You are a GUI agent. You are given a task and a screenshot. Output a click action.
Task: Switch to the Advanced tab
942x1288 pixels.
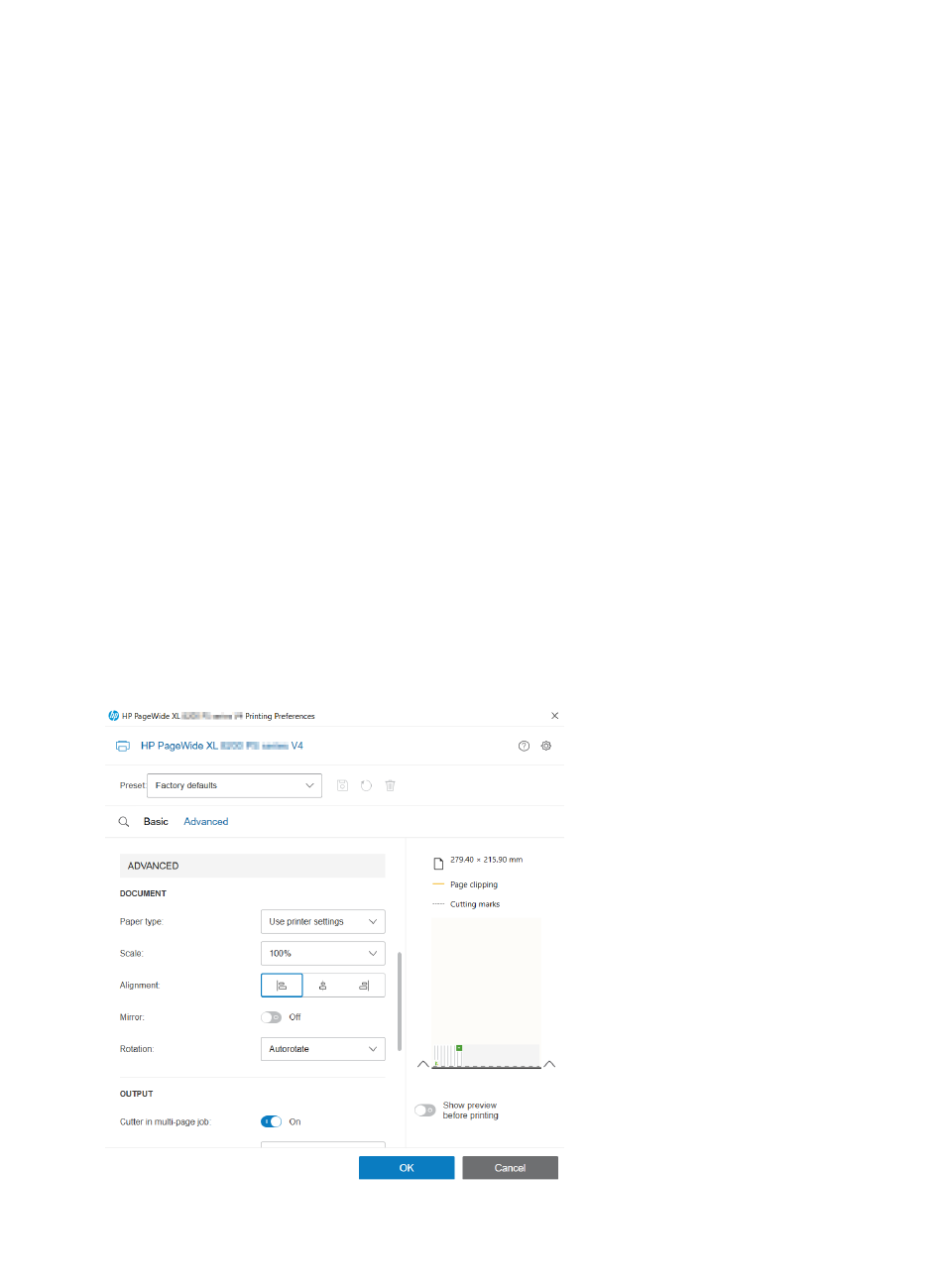point(206,822)
